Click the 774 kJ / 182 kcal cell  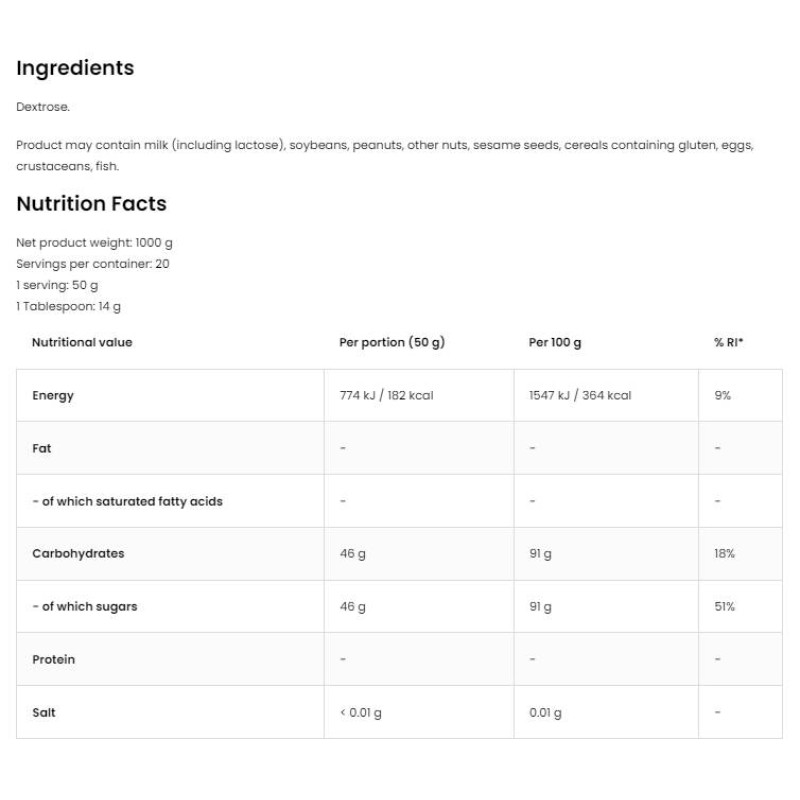pos(386,396)
